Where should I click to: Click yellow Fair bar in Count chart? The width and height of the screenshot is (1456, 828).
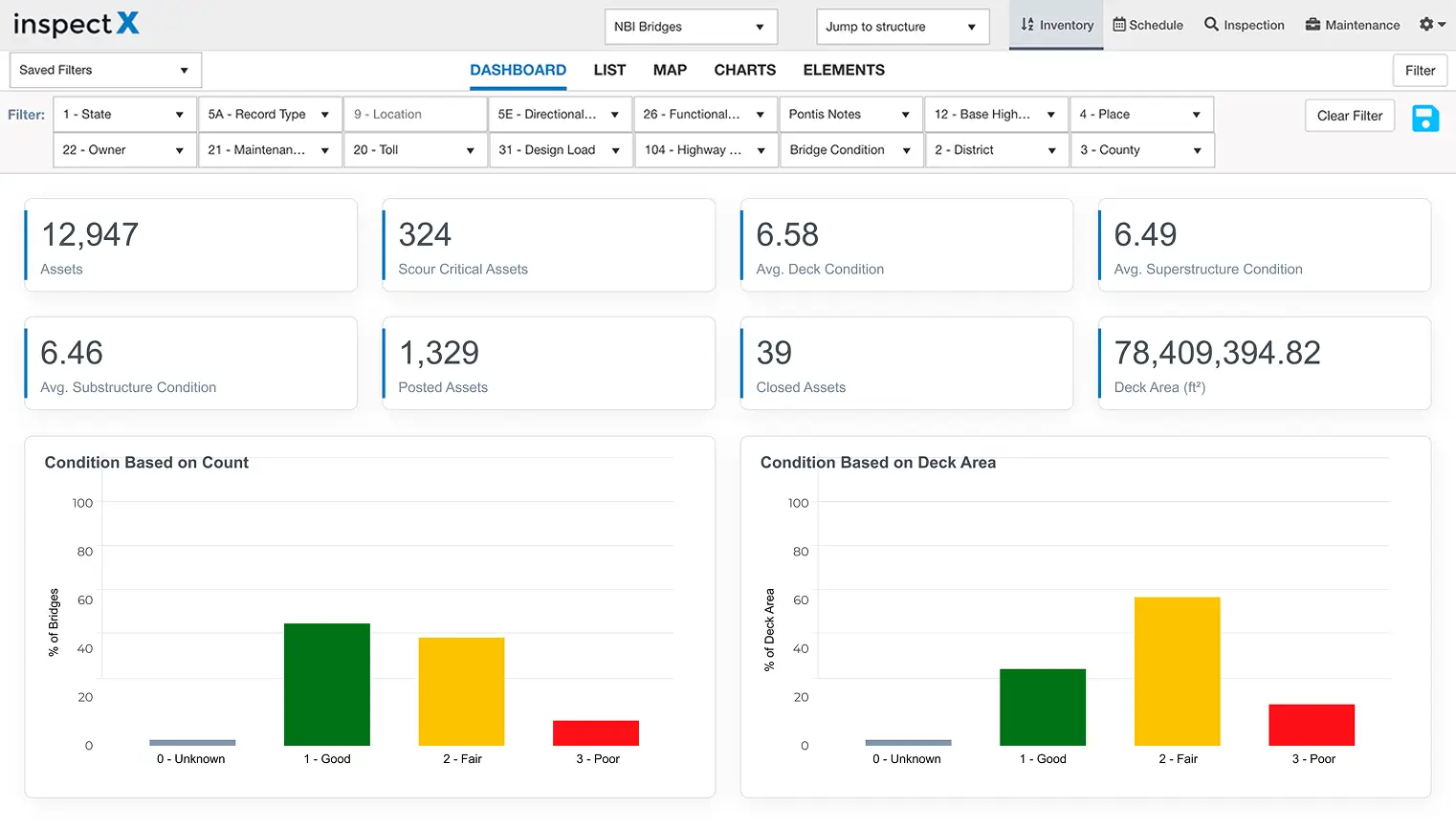tap(461, 691)
